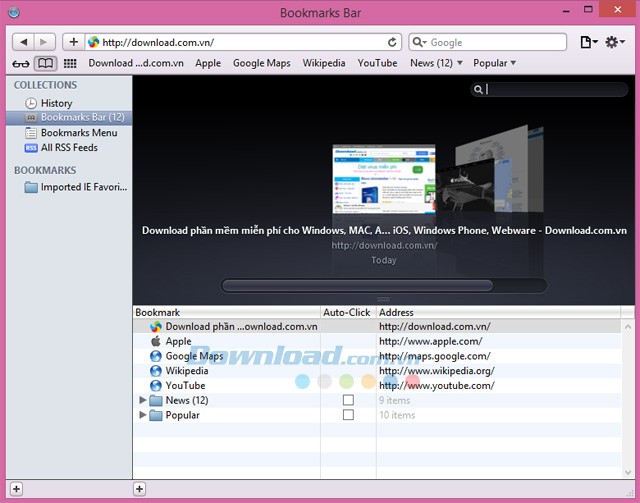Toggle the Show All Bookmarks book icon
The image size is (640, 503).
pyautogui.click(x=45, y=63)
